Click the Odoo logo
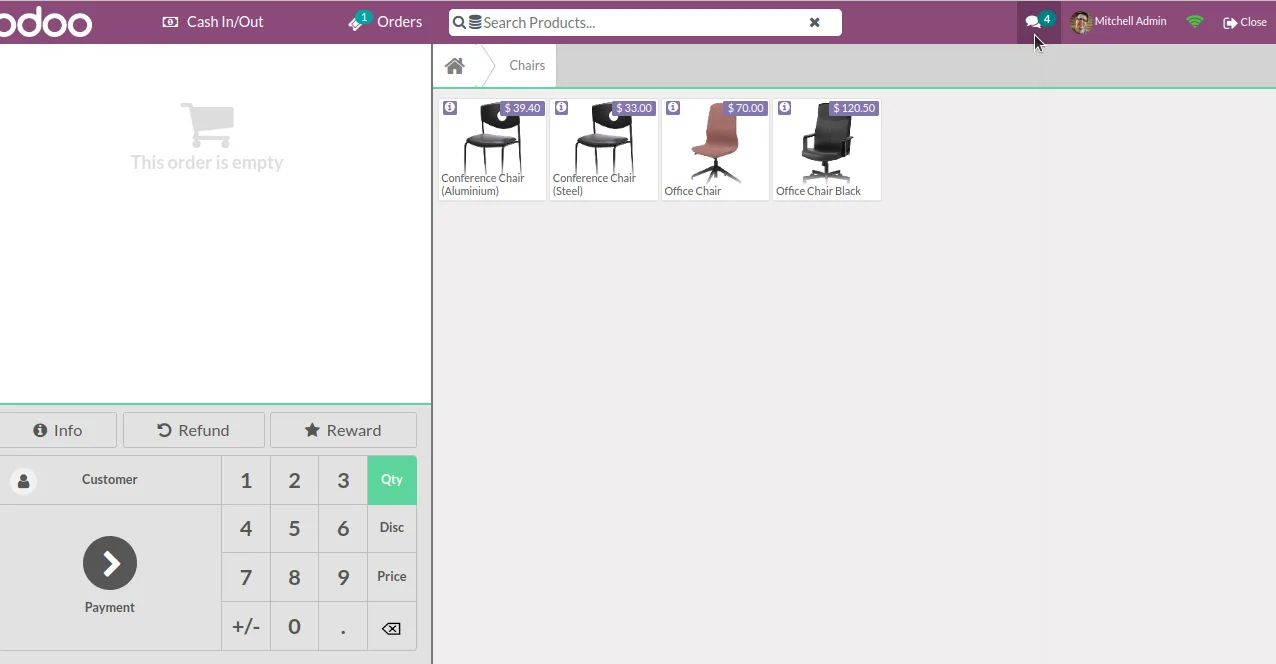 [44, 22]
